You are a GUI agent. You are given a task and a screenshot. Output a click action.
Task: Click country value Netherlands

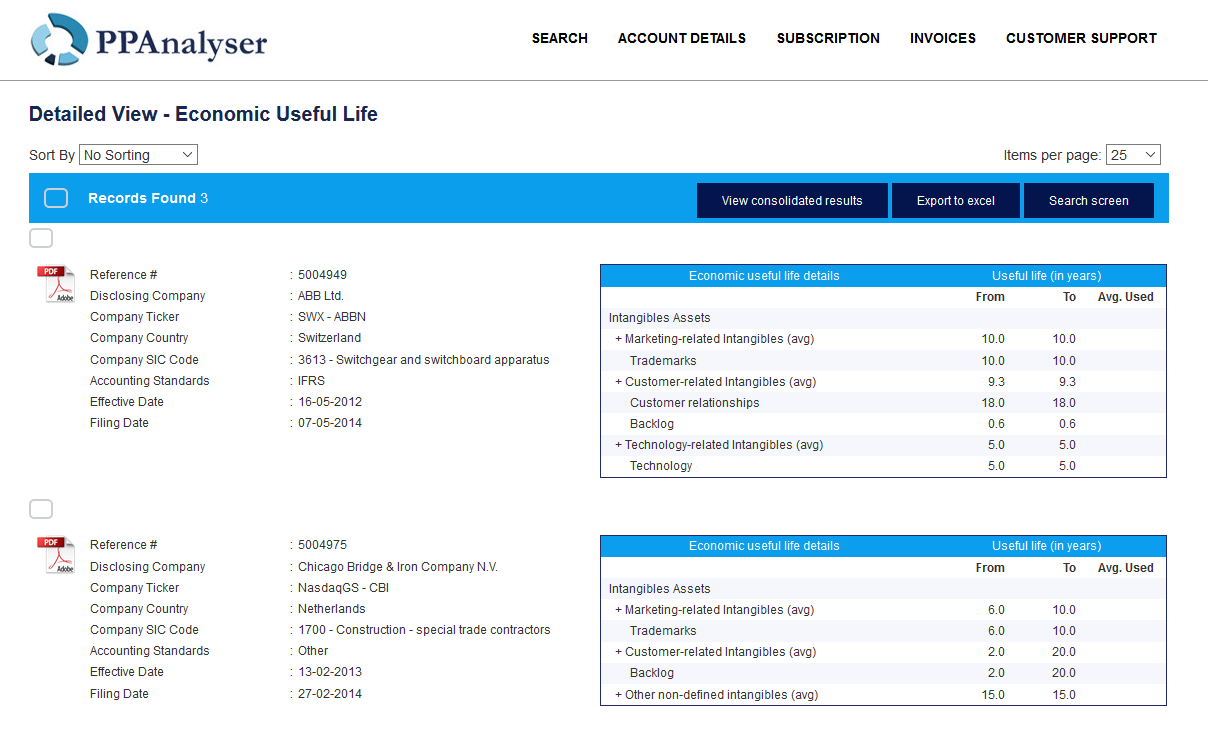pos(332,609)
